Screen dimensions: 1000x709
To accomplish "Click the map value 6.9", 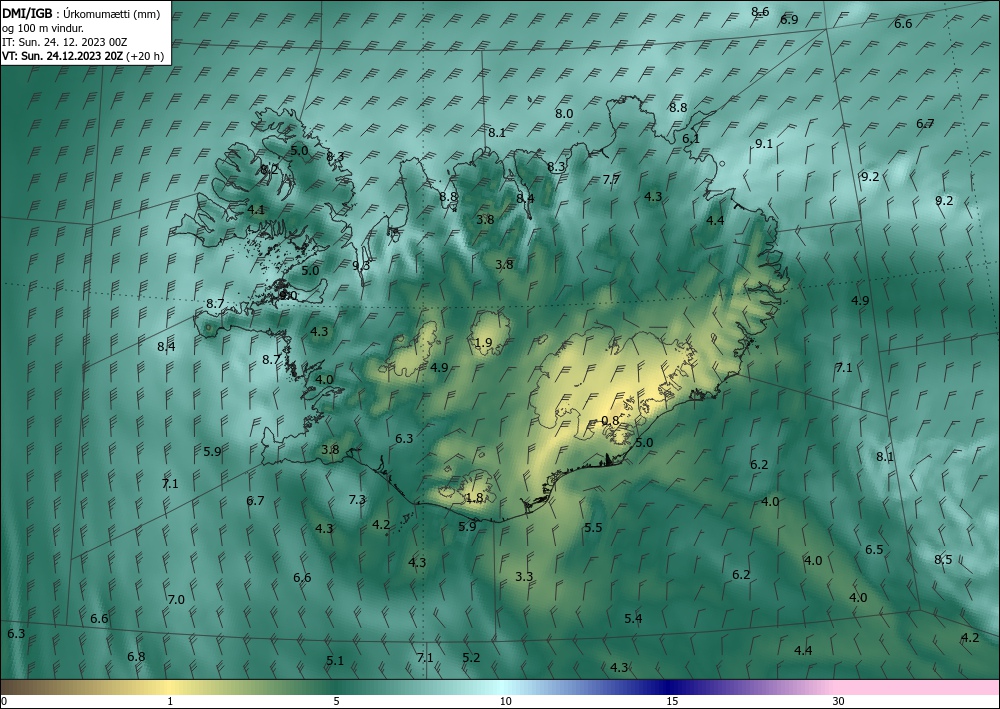I will 789,20.
